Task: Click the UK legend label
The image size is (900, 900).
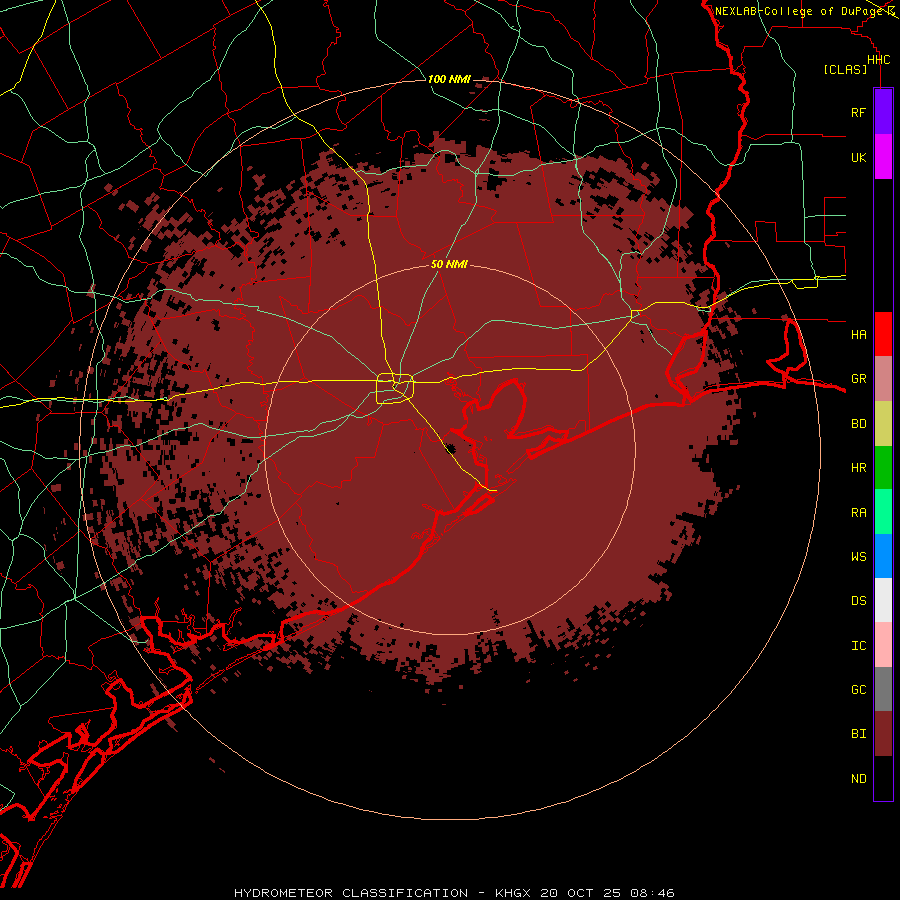Action: [858, 157]
